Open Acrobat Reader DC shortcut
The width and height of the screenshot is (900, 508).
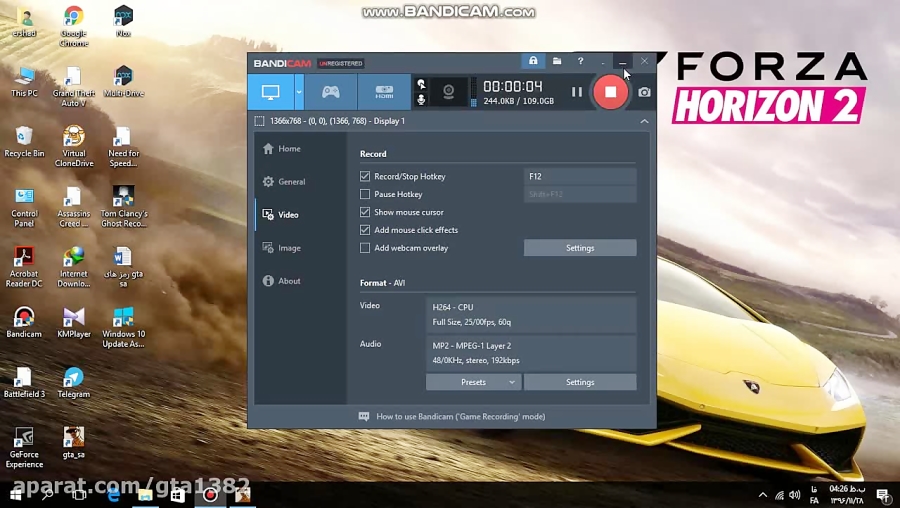point(24,267)
